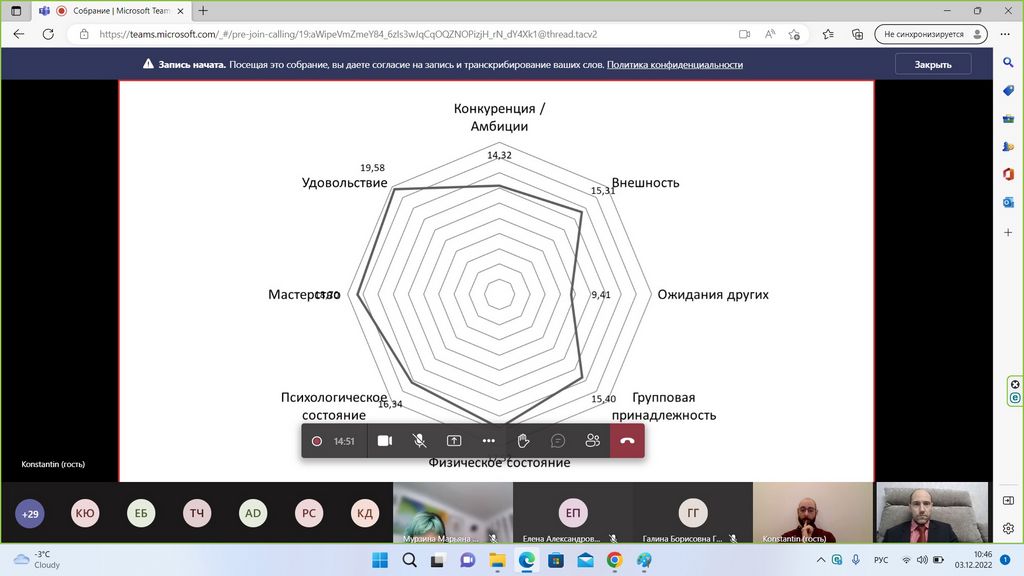This screenshot has width=1024, height=576.
Task: Open the Edge sidebar search icon
Action: click(1009, 63)
